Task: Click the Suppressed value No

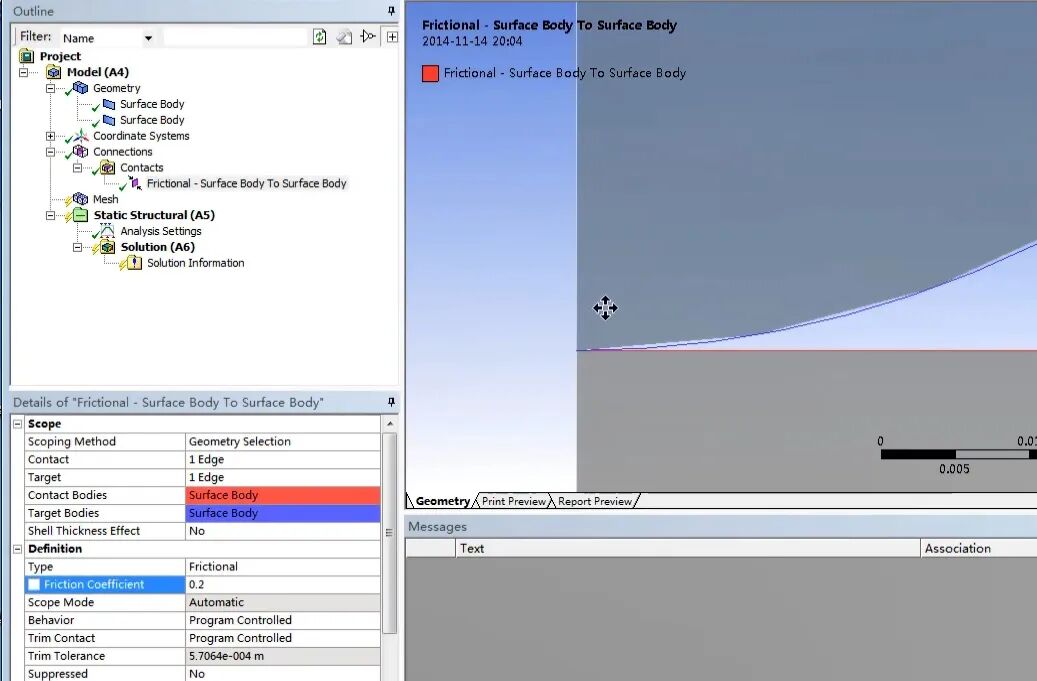Action: (x=283, y=673)
